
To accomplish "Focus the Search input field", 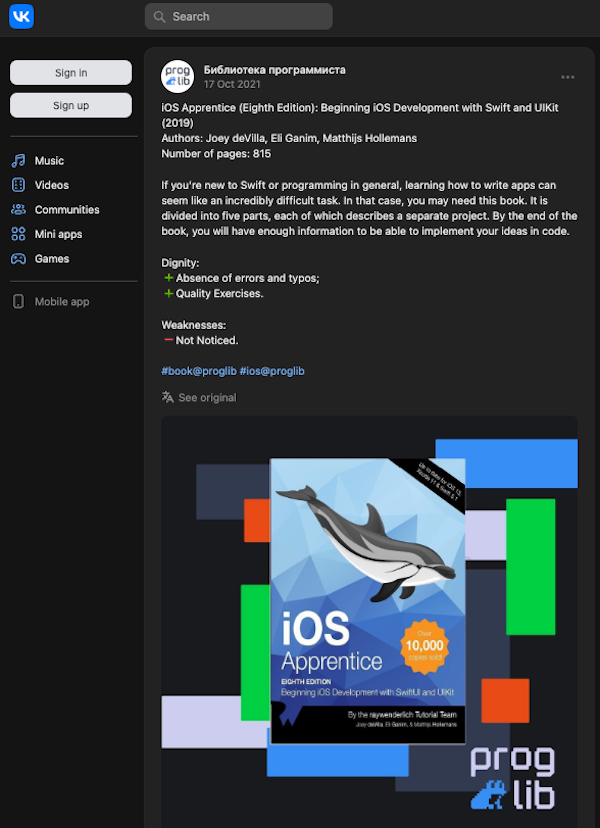I will pyautogui.click(x=239, y=16).
